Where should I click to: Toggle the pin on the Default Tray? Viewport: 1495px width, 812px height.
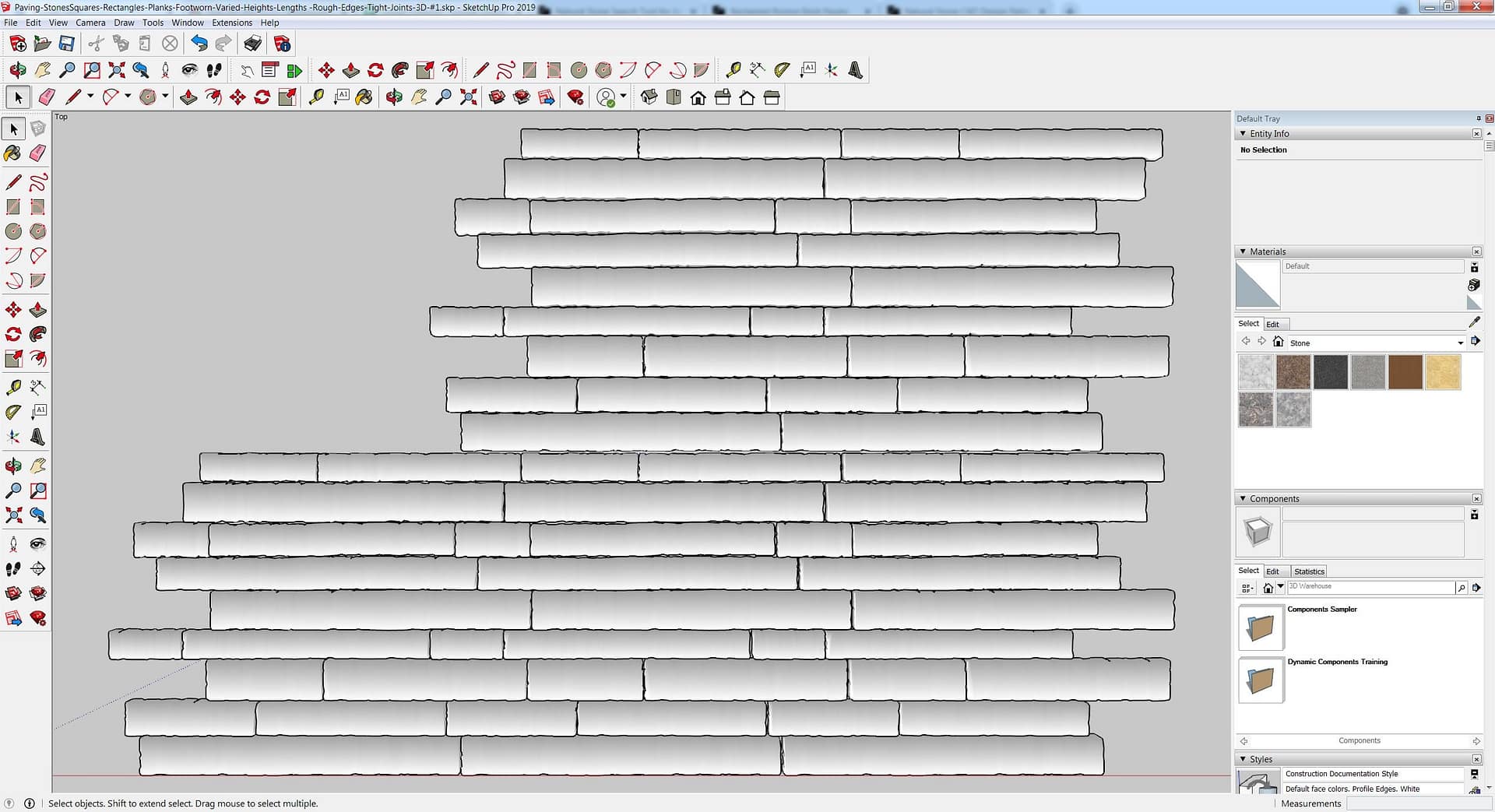point(1478,118)
